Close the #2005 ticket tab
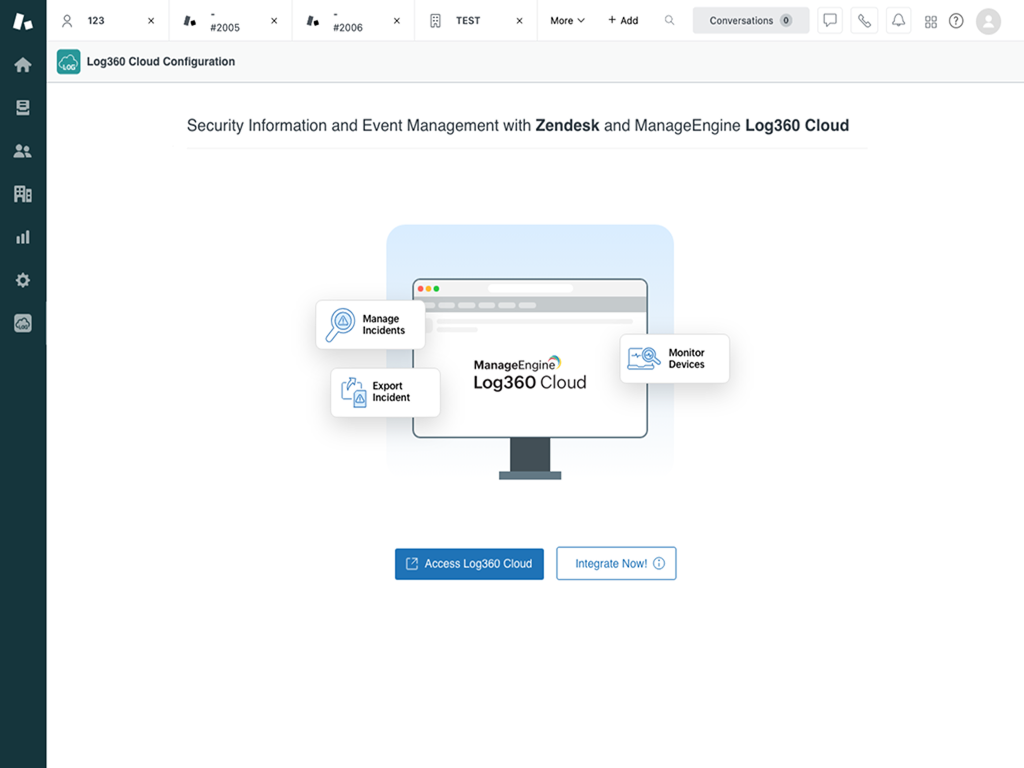The height and width of the screenshot is (768, 1024). [274, 21]
